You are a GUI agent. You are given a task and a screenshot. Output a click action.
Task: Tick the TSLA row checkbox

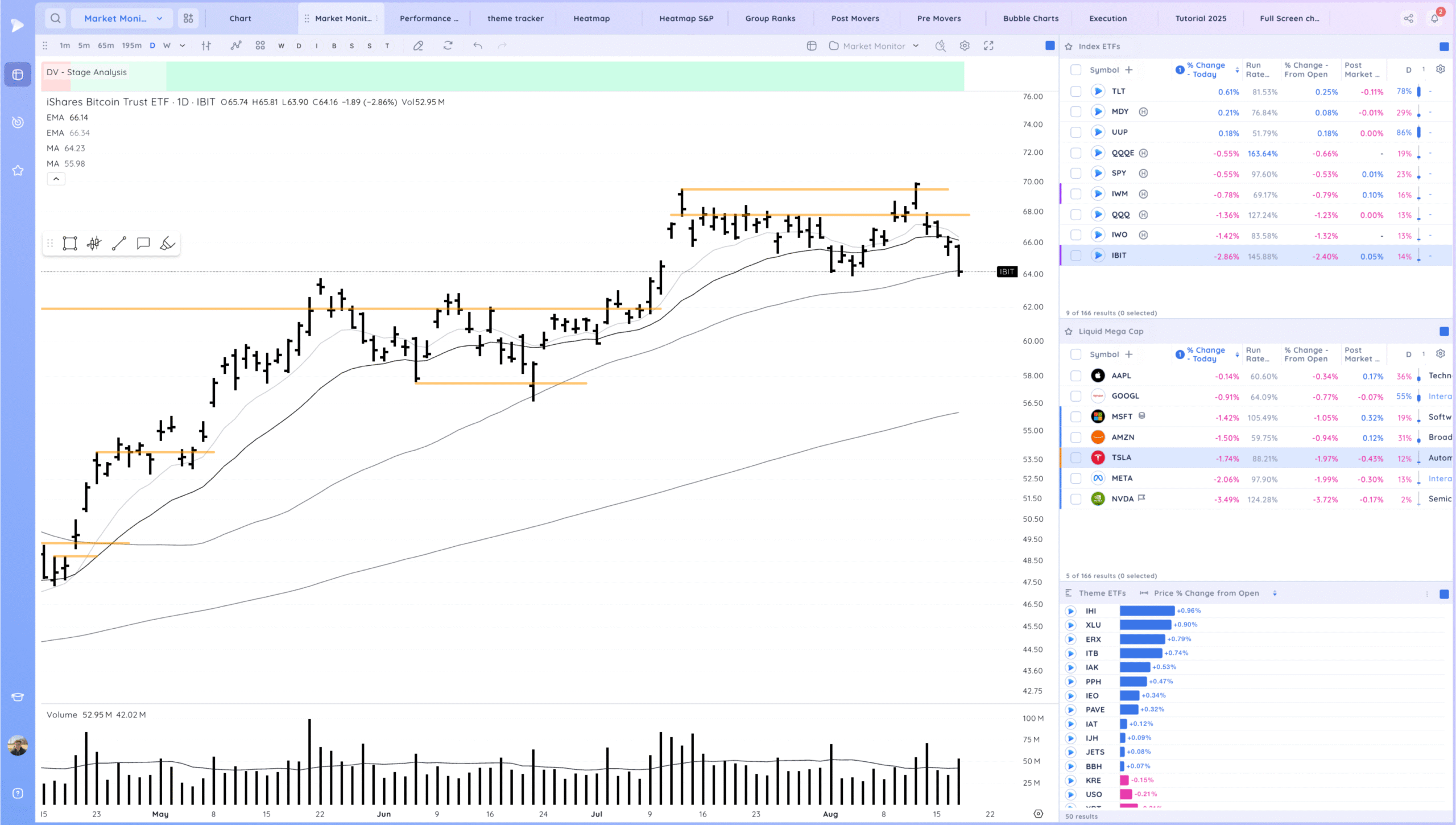[1076, 457]
